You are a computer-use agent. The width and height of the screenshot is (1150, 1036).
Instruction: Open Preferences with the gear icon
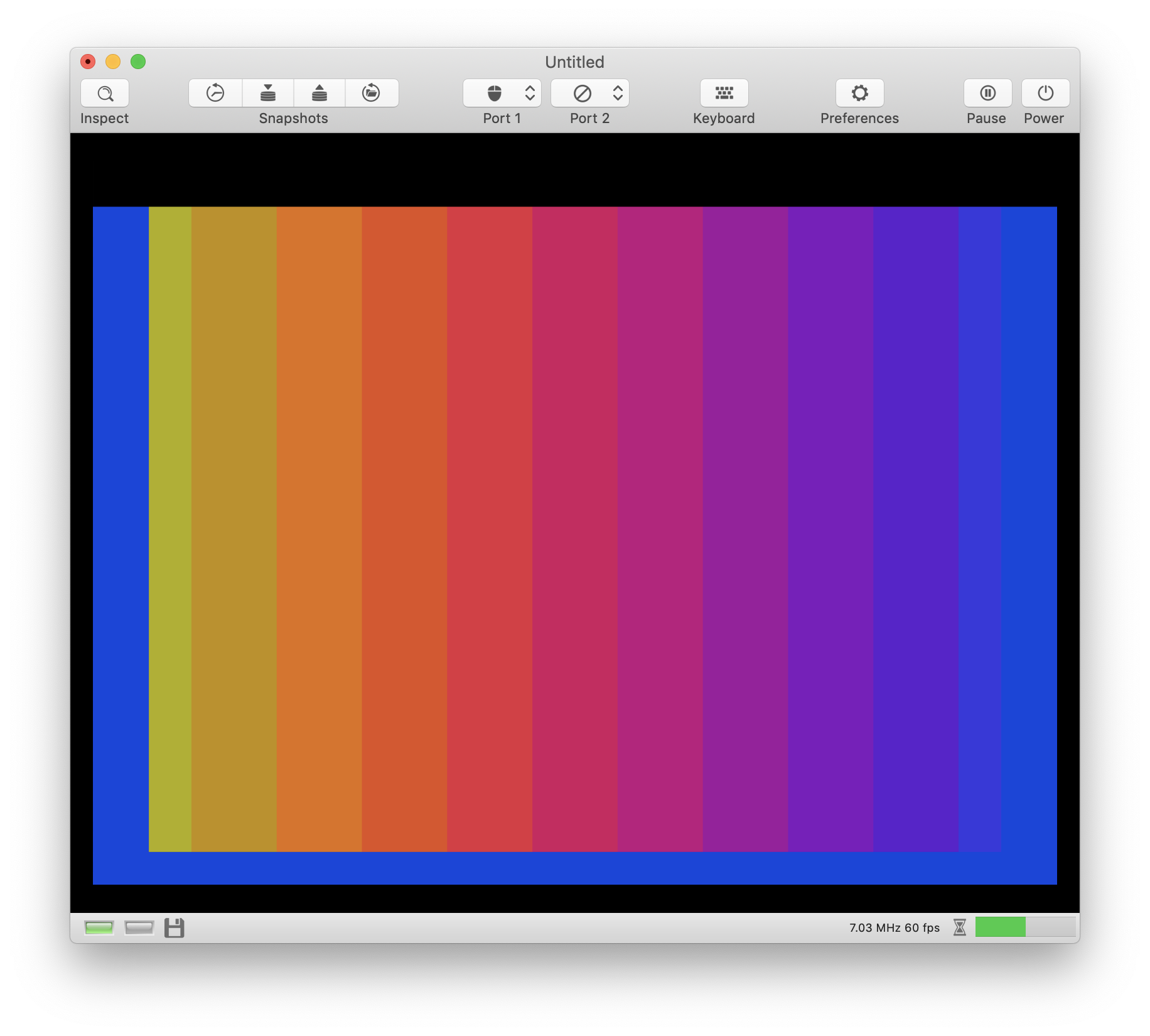(x=860, y=93)
